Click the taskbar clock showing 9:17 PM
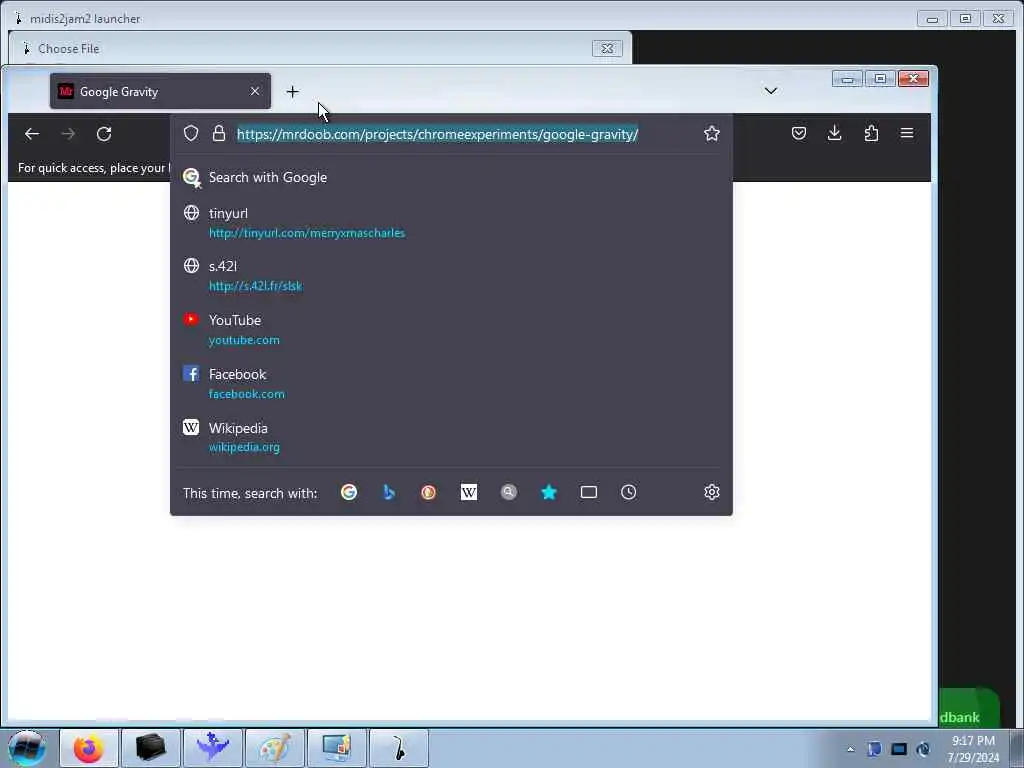1024x768 pixels. tap(973, 749)
